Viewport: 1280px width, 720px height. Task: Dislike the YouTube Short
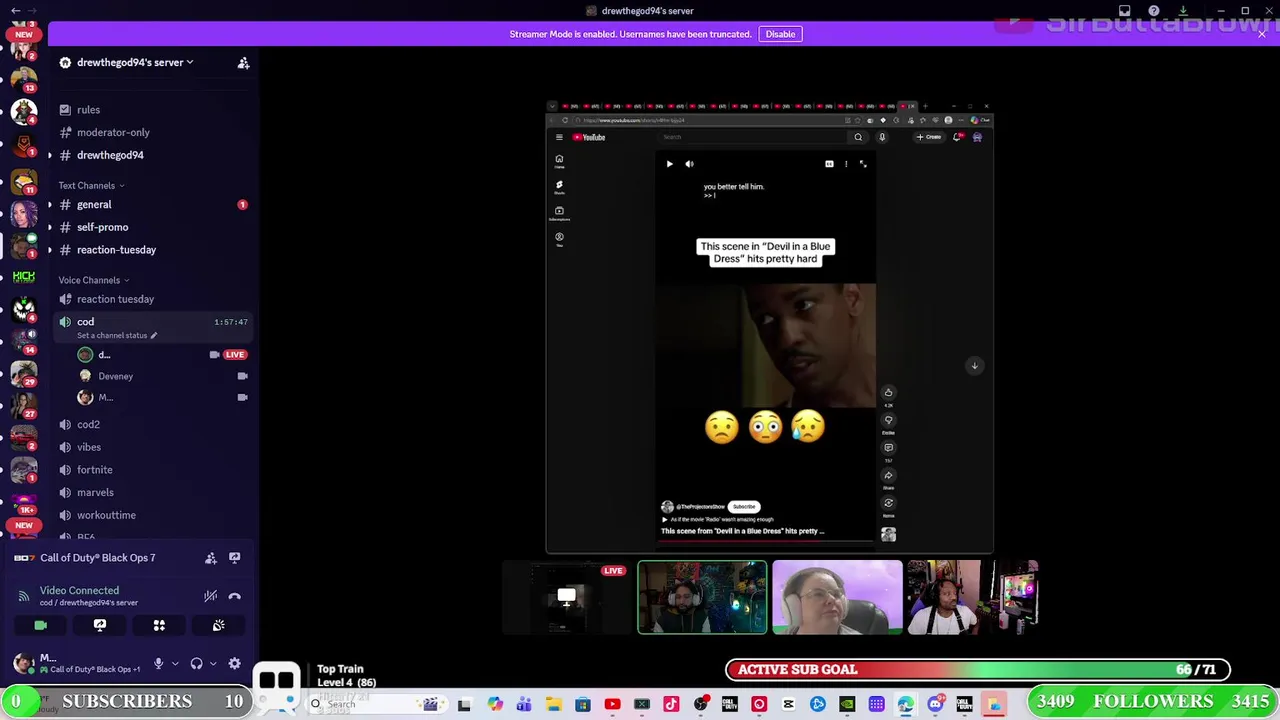888,420
